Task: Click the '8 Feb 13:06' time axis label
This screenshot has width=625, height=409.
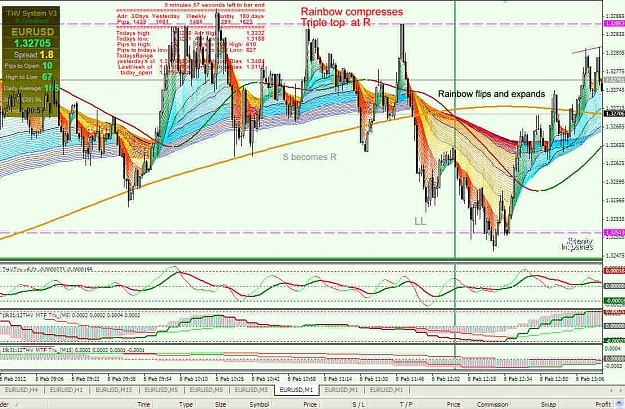Action: point(590,378)
